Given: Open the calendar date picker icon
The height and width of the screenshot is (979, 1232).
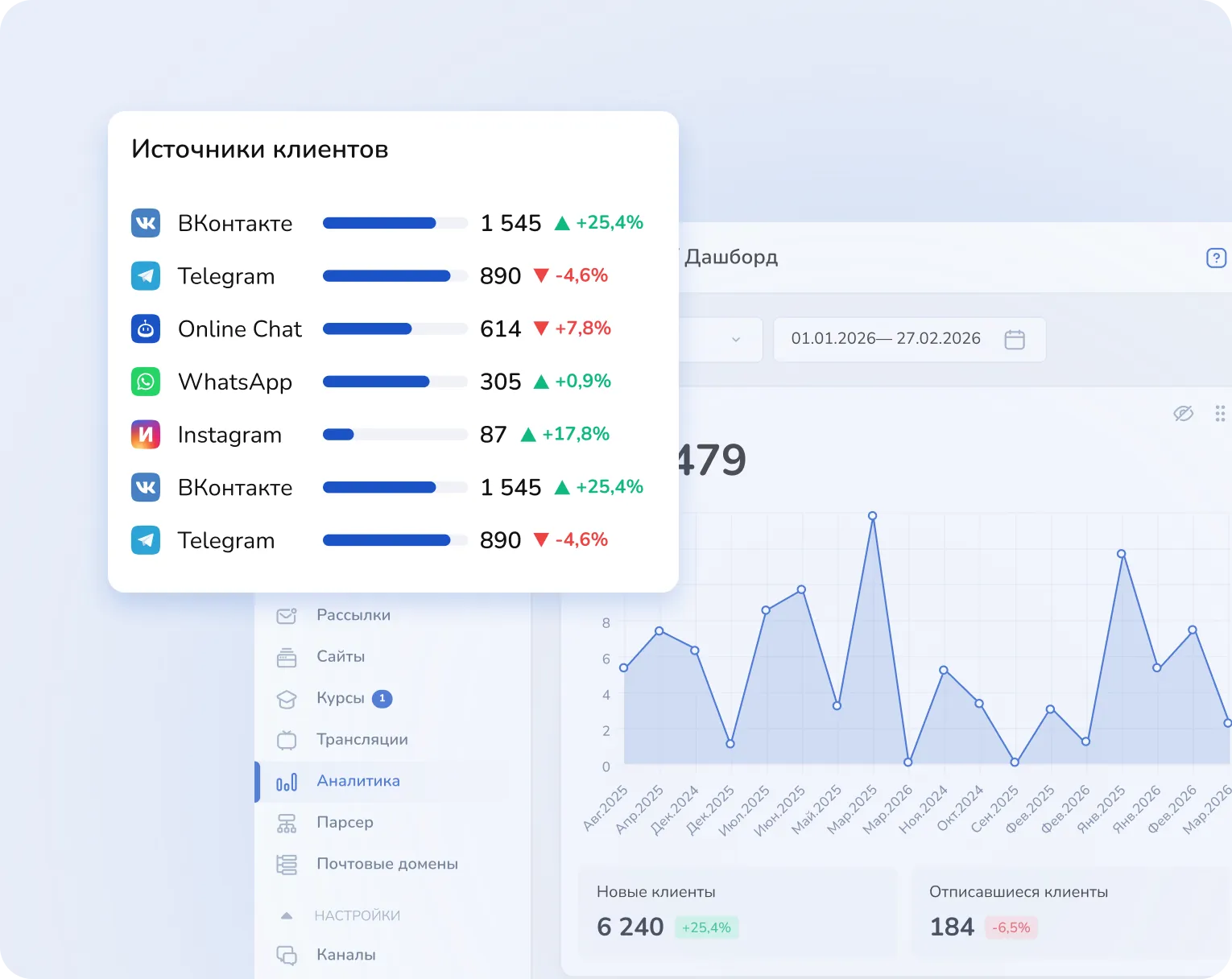Looking at the screenshot, I should point(1015,339).
